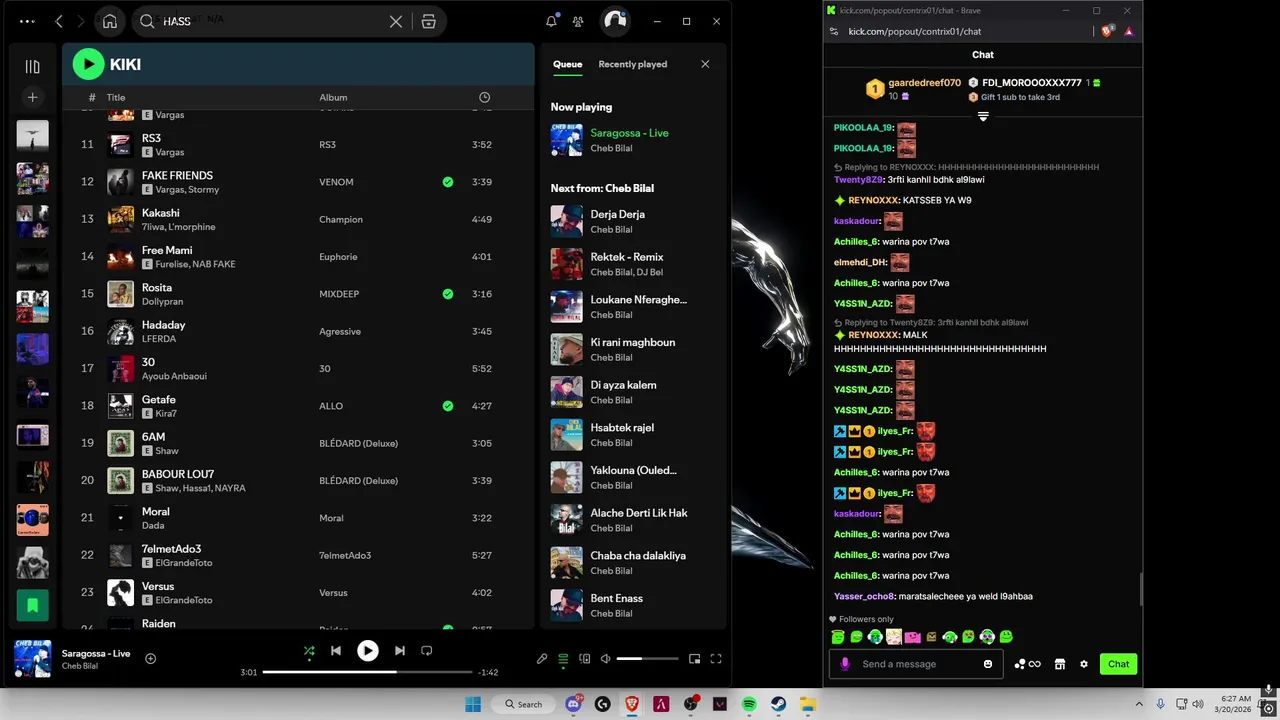Enter full screen in Spotify
Viewport: 1280px width, 720px height.
click(716, 659)
